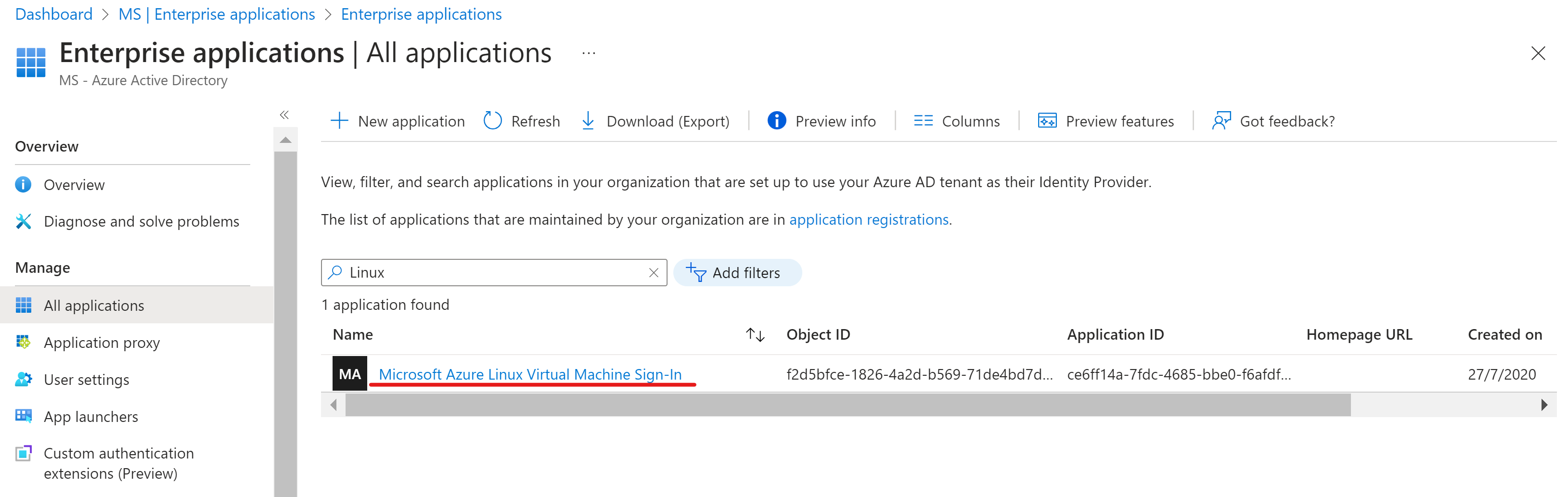Screen dimensions: 1568x497
Task: Click the Diagnose wrench icon
Action: [x=23, y=221]
